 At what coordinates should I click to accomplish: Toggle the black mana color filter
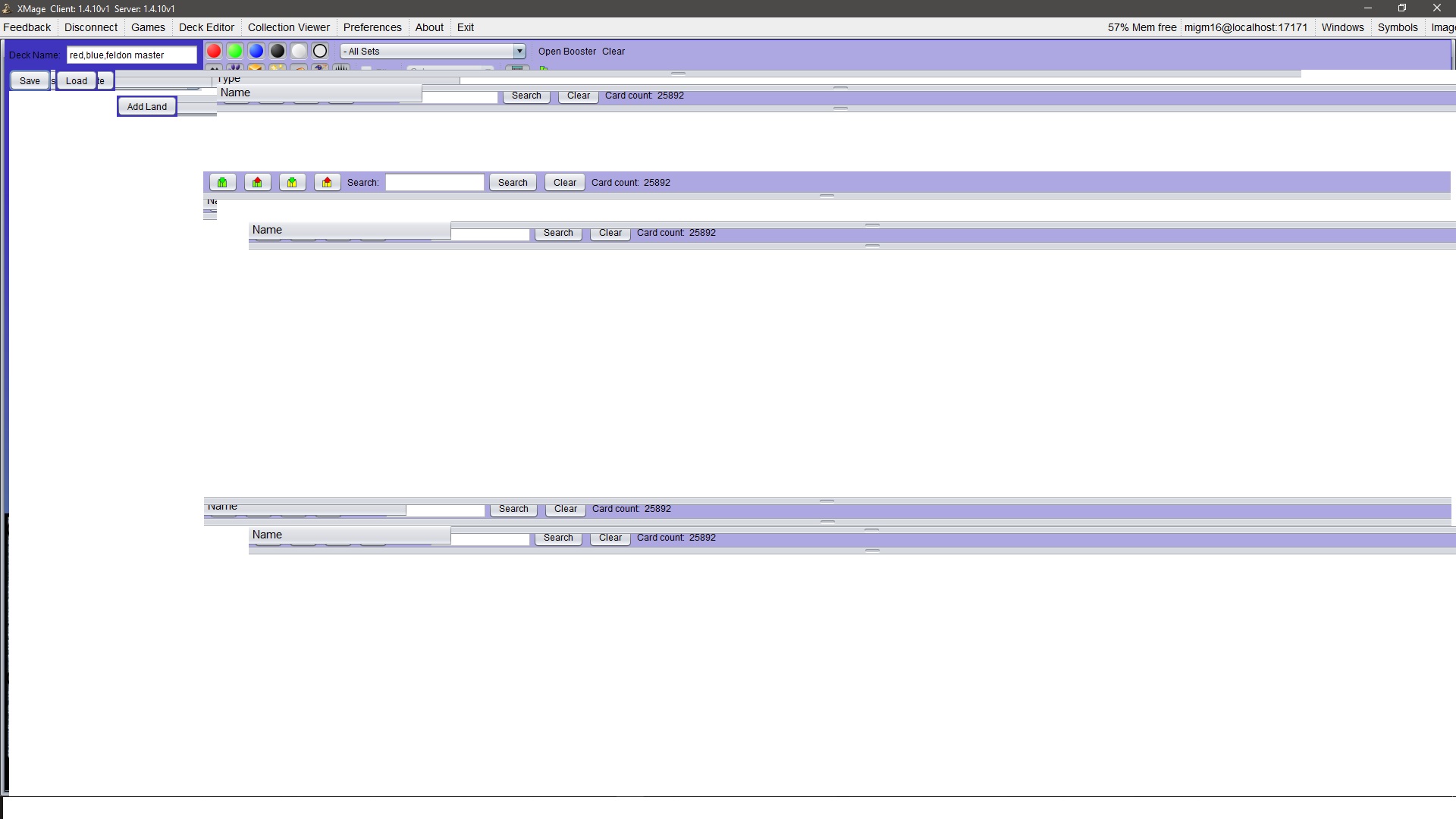pos(278,51)
